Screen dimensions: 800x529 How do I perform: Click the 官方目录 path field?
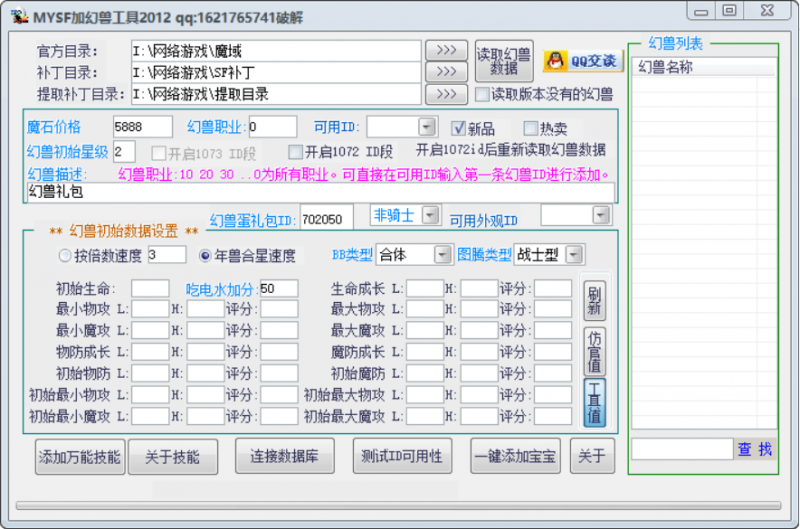[x=276, y=51]
